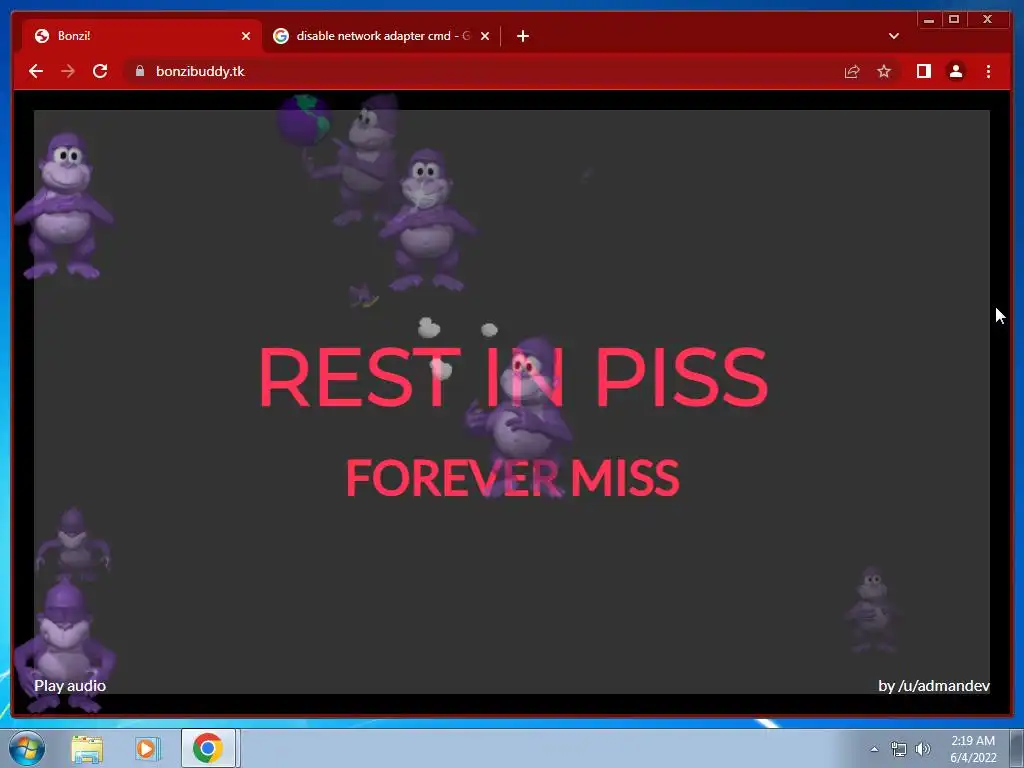The width and height of the screenshot is (1024, 768).
Task: Share this page using share icon
Action: coord(852,71)
